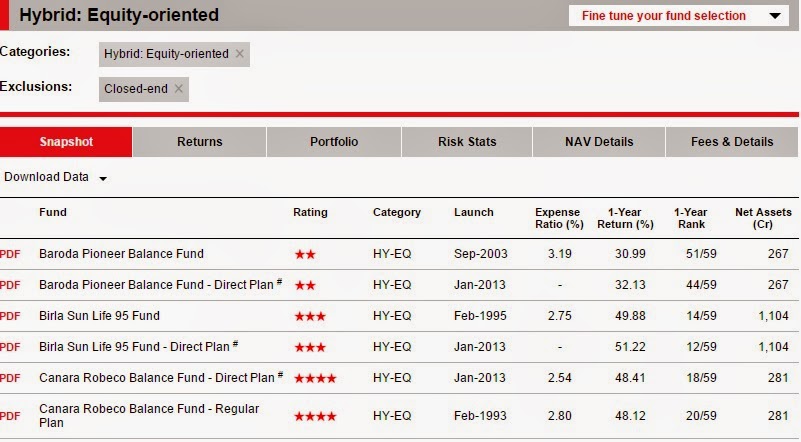Open PDF for Birla Sun Life 95 Fund
This screenshot has height=442, width=801.
pyautogui.click(x=9, y=316)
